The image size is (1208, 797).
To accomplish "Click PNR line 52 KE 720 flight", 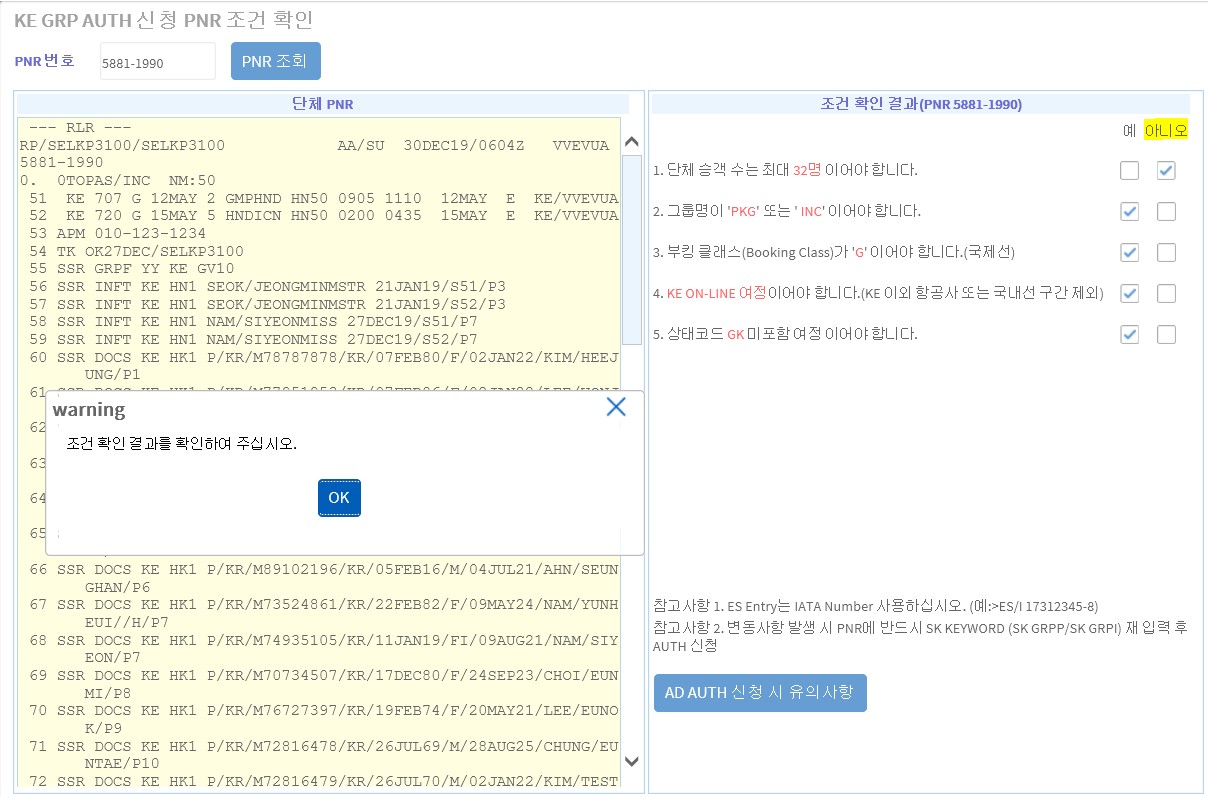I will click(x=324, y=216).
